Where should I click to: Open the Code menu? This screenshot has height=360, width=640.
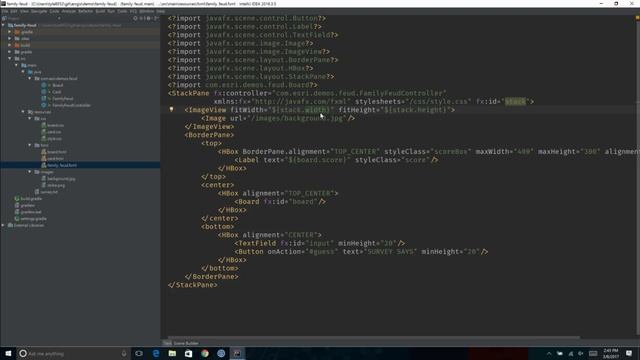pyautogui.click(x=54, y=11)
